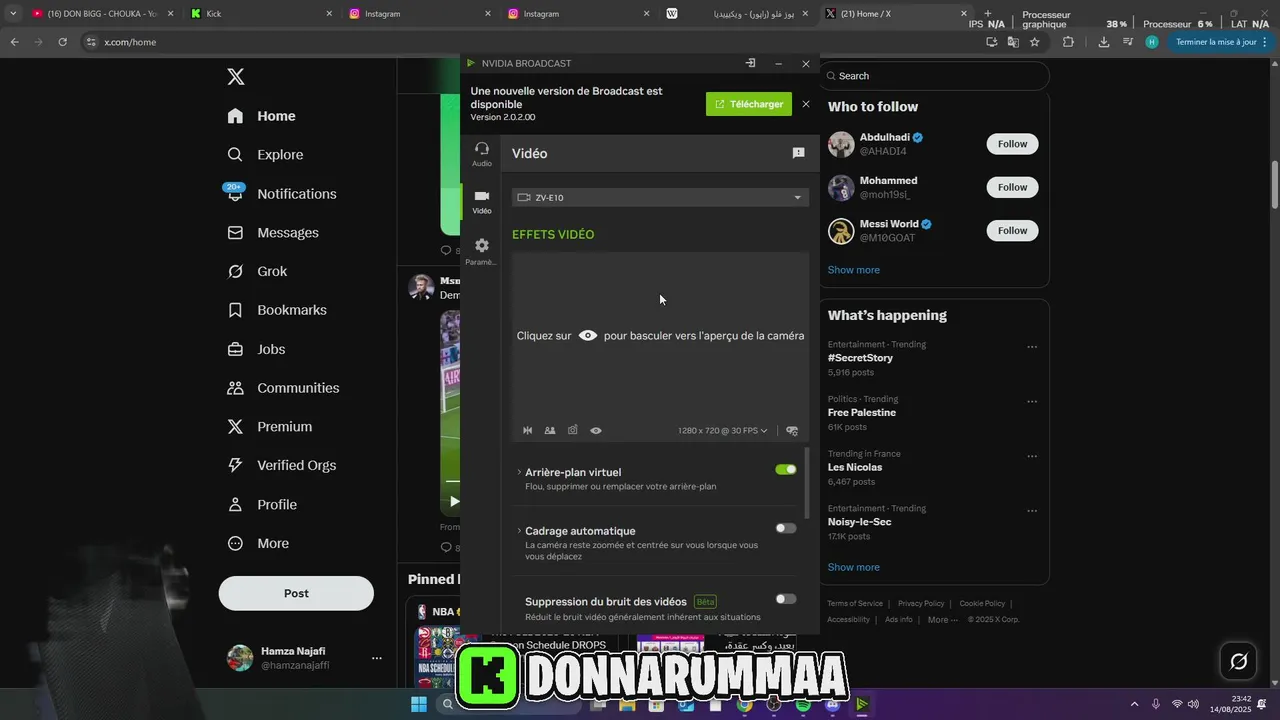1280x720 pixels.
Task: Open the media control icon in browser toolbar
Action: click(x=1128, y=42)
